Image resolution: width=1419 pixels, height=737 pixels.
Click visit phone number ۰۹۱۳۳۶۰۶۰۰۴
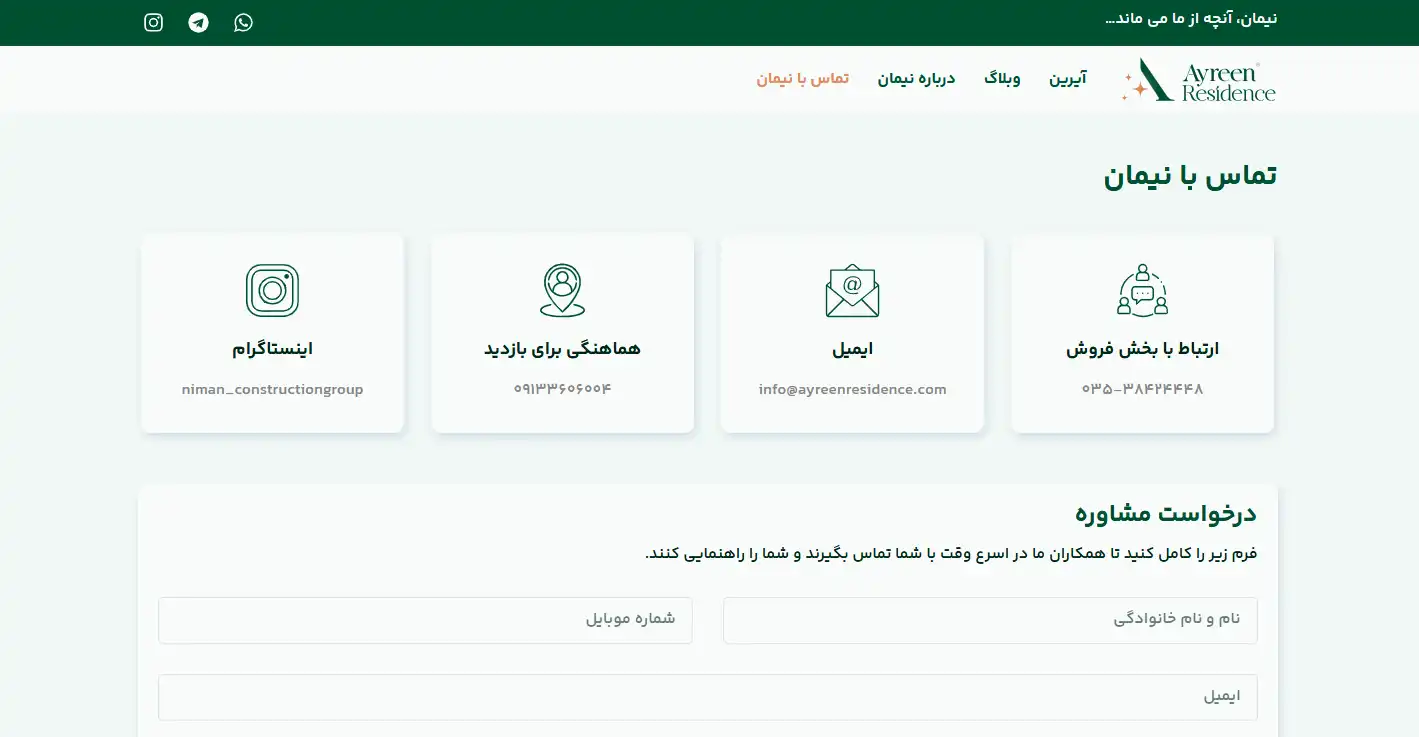[562, 389]
